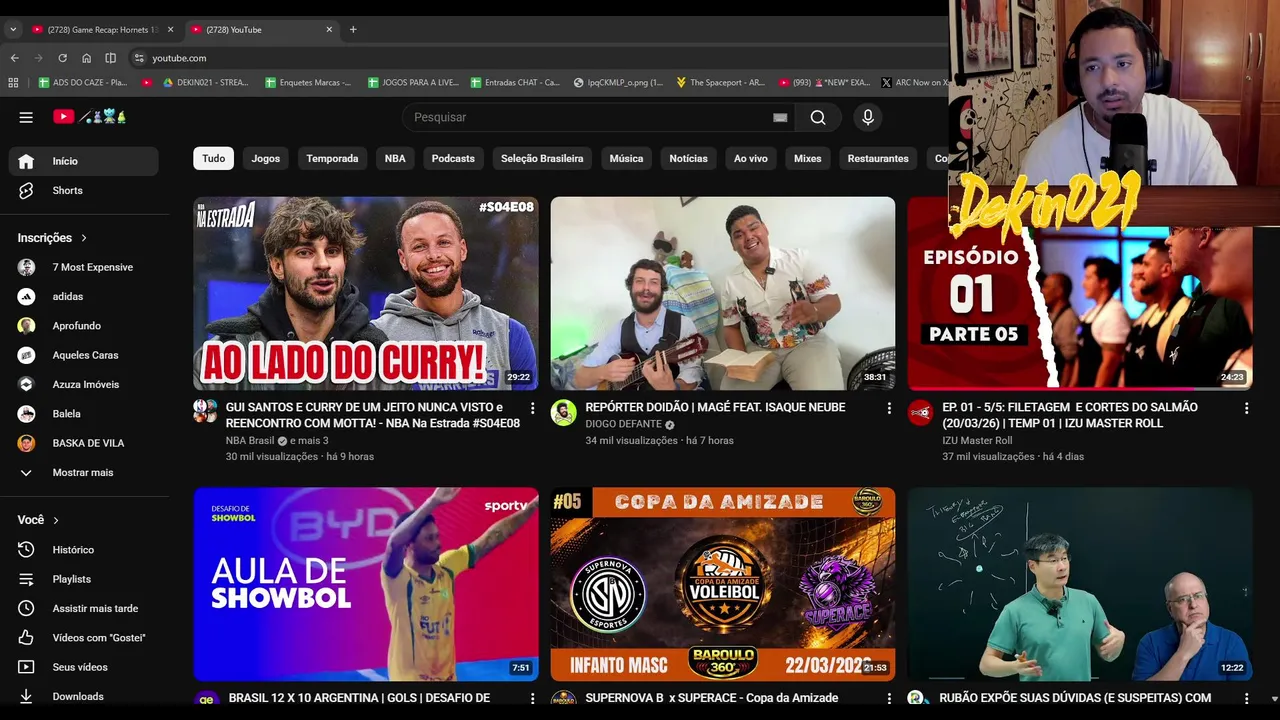Select the Jogos filter chip
Screen dimensions: 1280x720
[266, 158]
